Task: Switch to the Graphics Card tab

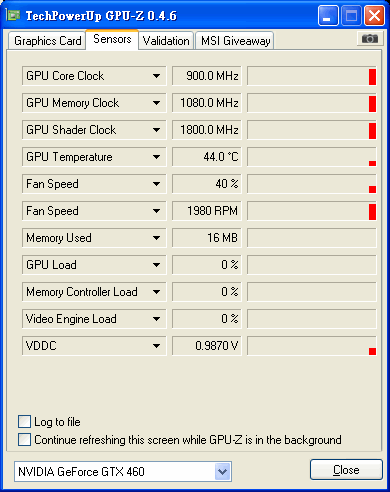Action: pos(47,41)
